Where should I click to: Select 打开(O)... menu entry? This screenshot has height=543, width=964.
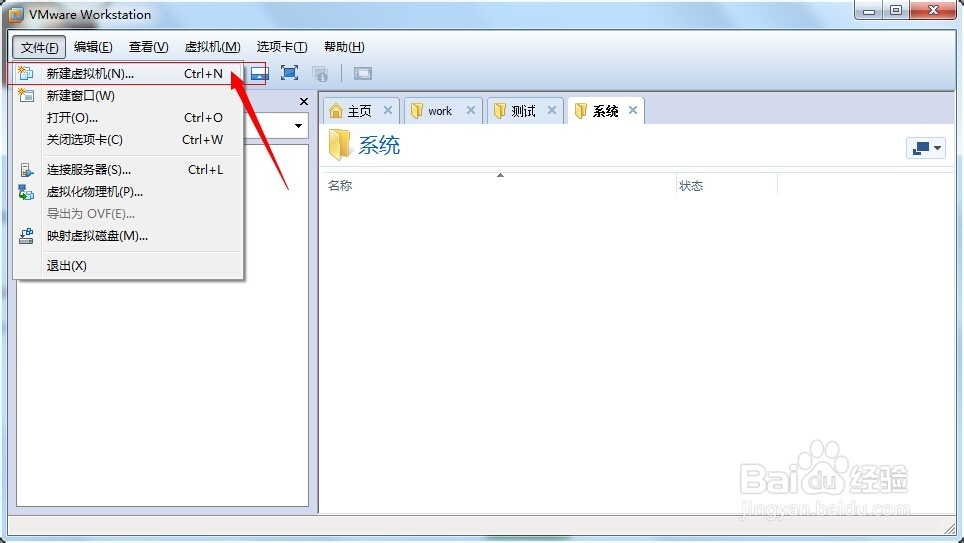tap(128, 118)
